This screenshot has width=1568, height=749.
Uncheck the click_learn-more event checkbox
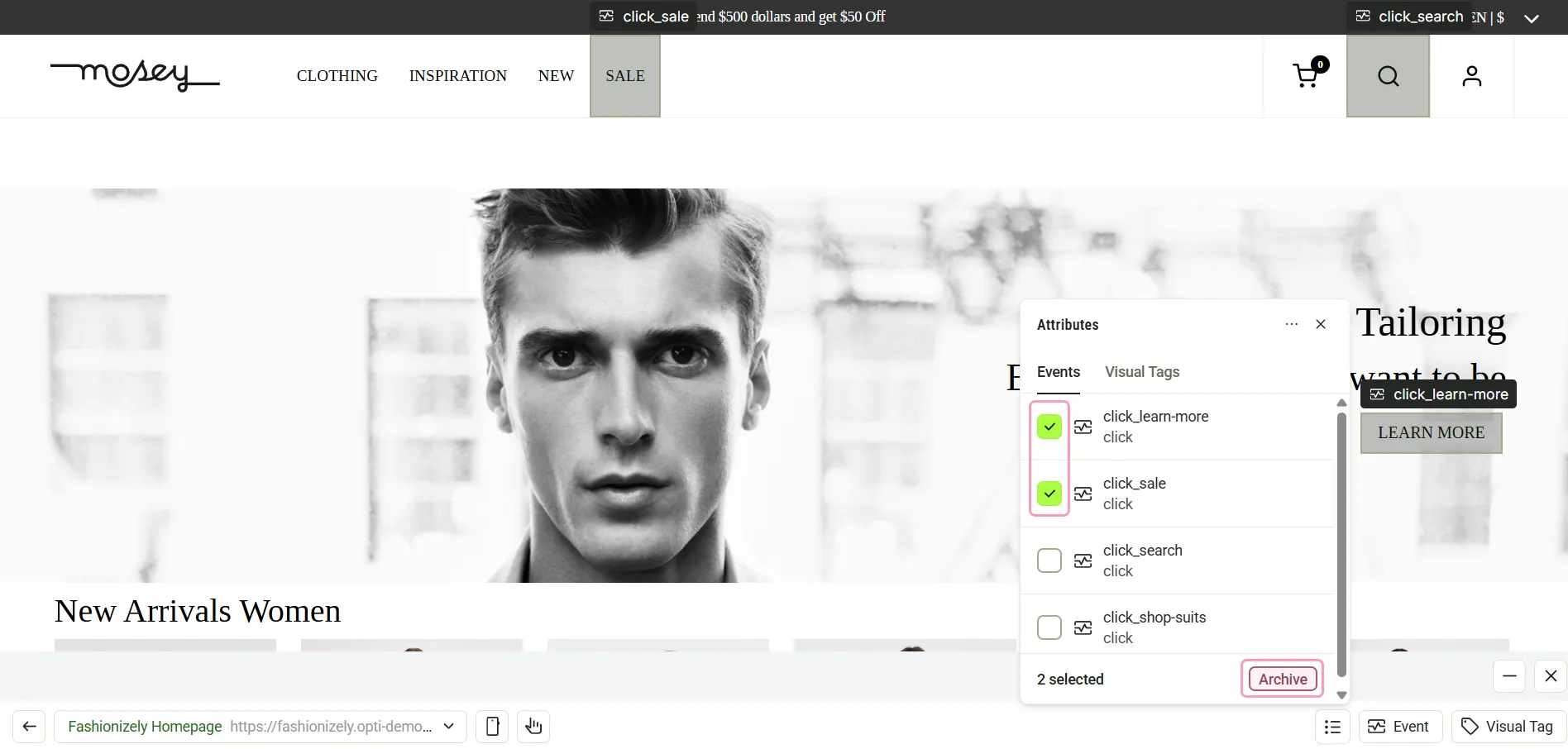[x=1049, y=427]
